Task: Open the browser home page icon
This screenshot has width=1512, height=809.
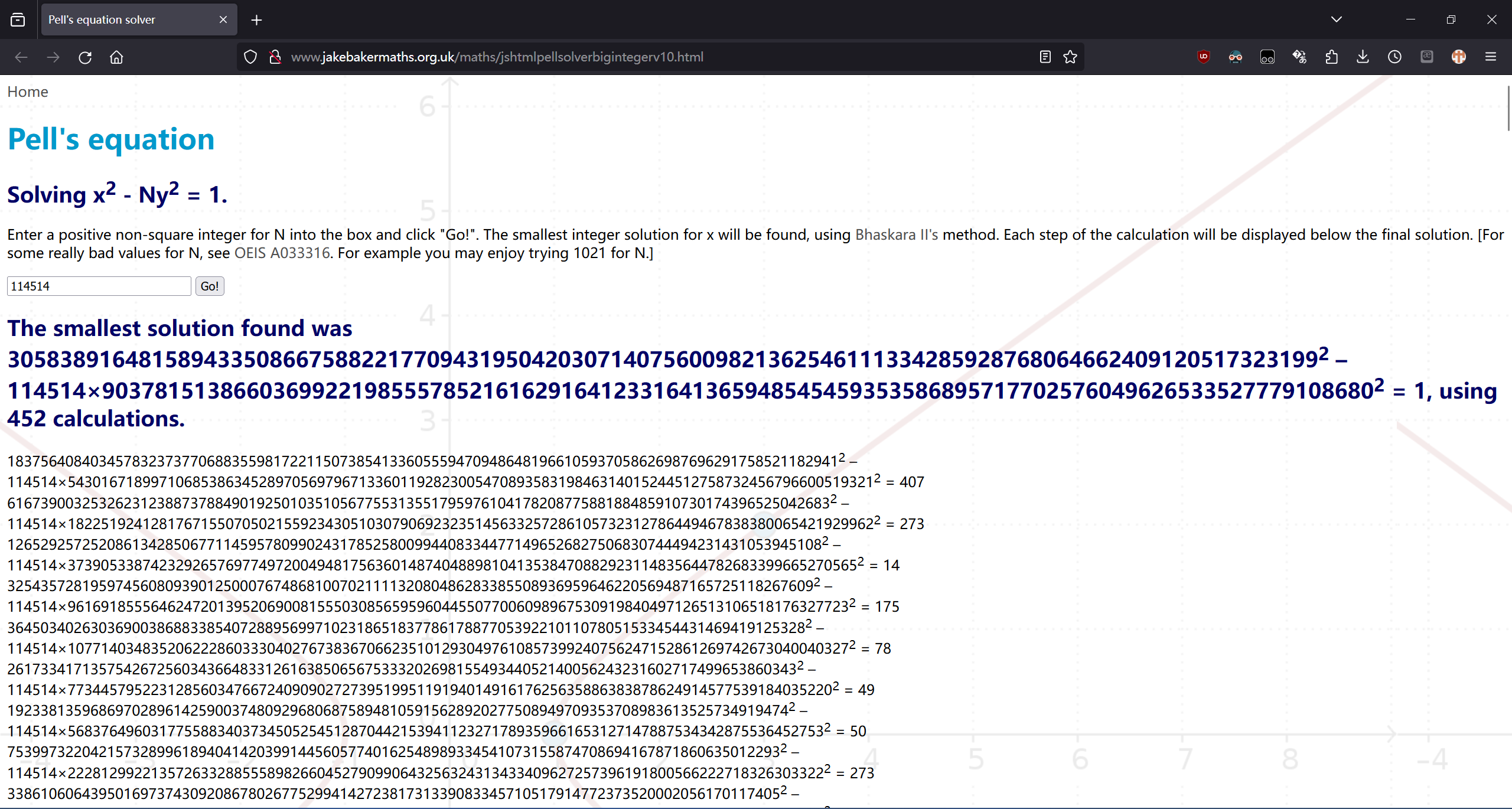Action: point(116,57)
